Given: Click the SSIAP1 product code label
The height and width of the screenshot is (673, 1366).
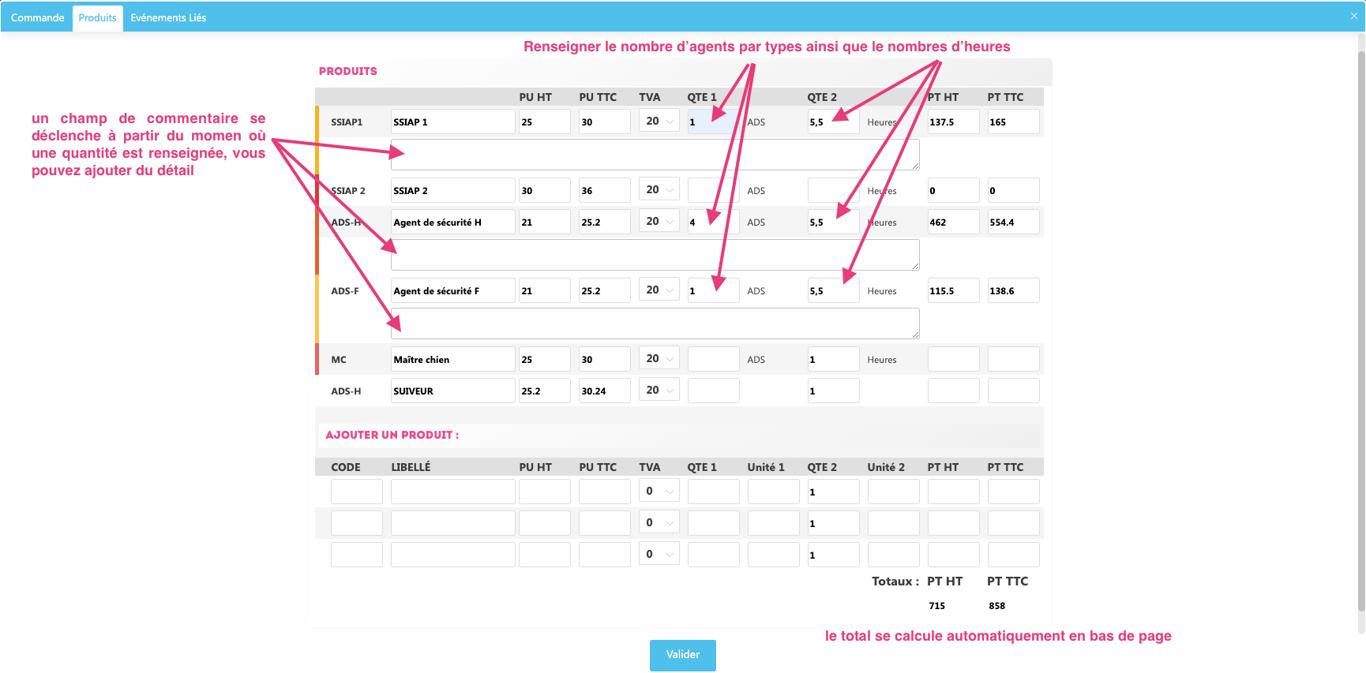Looking at the screenshot, I should click(x=347, y=122).
